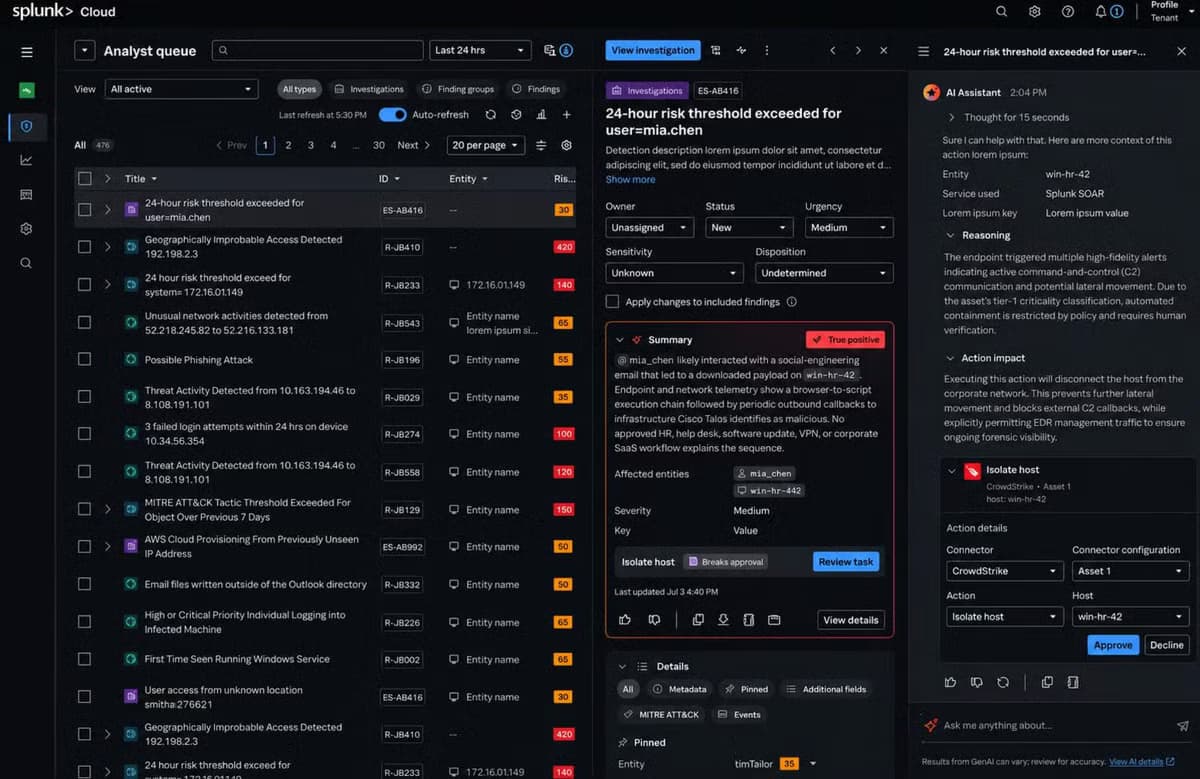1200x779 pixels.
Task: Open the help question mark icon
Action: 1068,12
